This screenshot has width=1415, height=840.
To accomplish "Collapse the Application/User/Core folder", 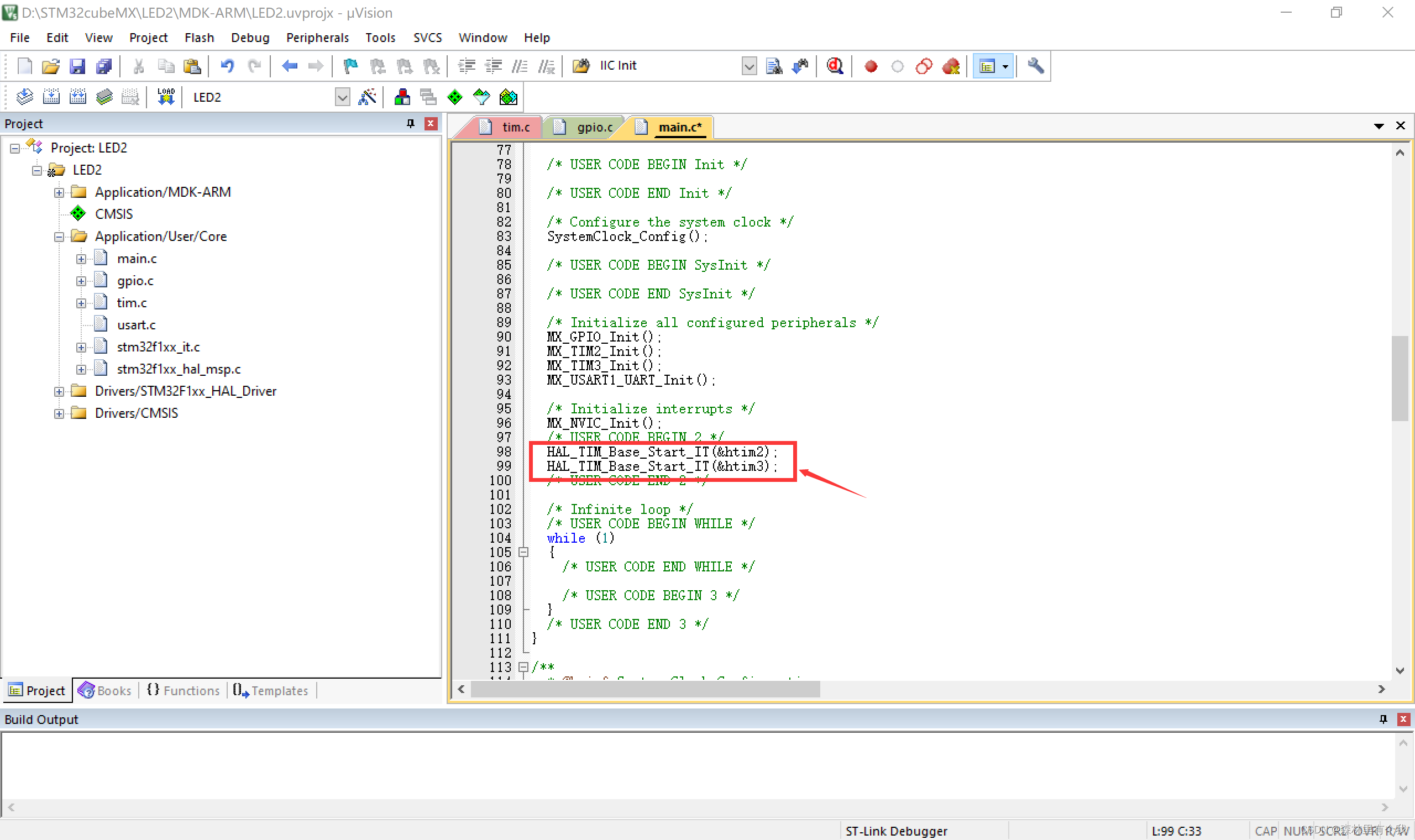I will coord(59,237).
